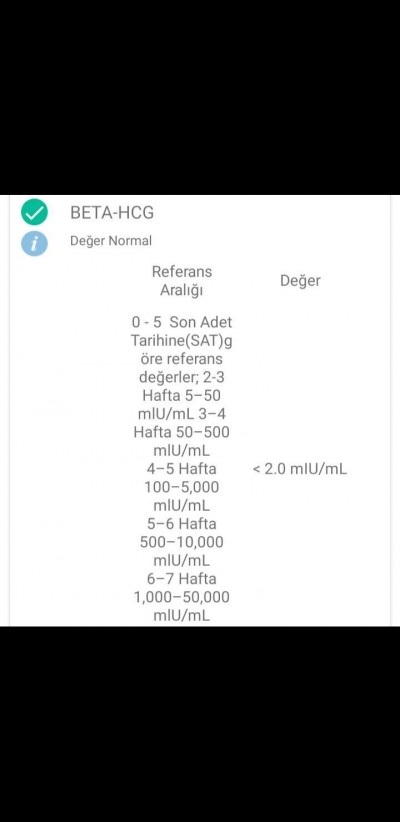This screenshot has width=400, height=822.
Task: Click the 'öre referans' text line
Action: click(x=181, y=359)
